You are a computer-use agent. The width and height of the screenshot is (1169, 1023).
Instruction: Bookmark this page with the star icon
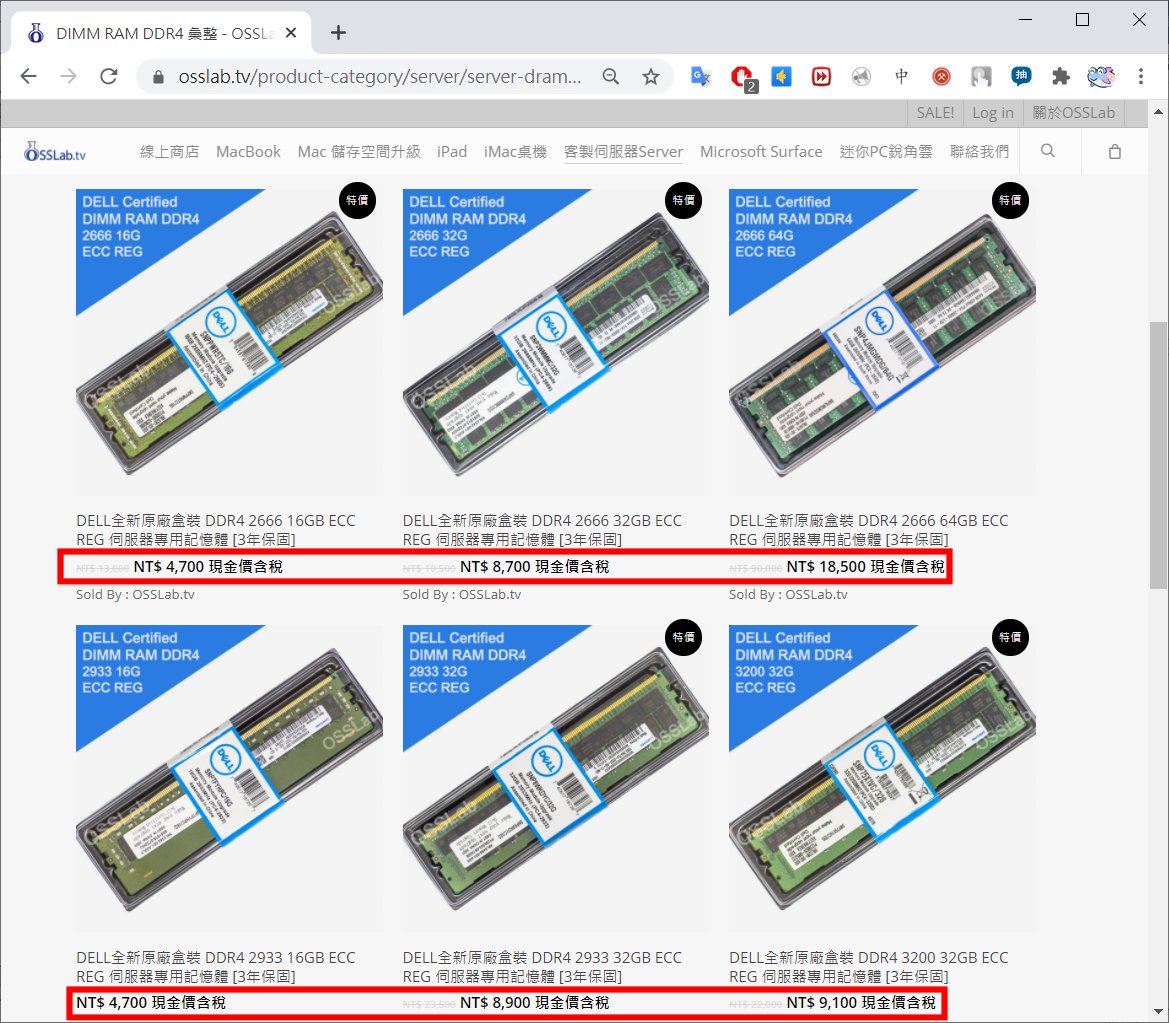click(x=651, y=77)
